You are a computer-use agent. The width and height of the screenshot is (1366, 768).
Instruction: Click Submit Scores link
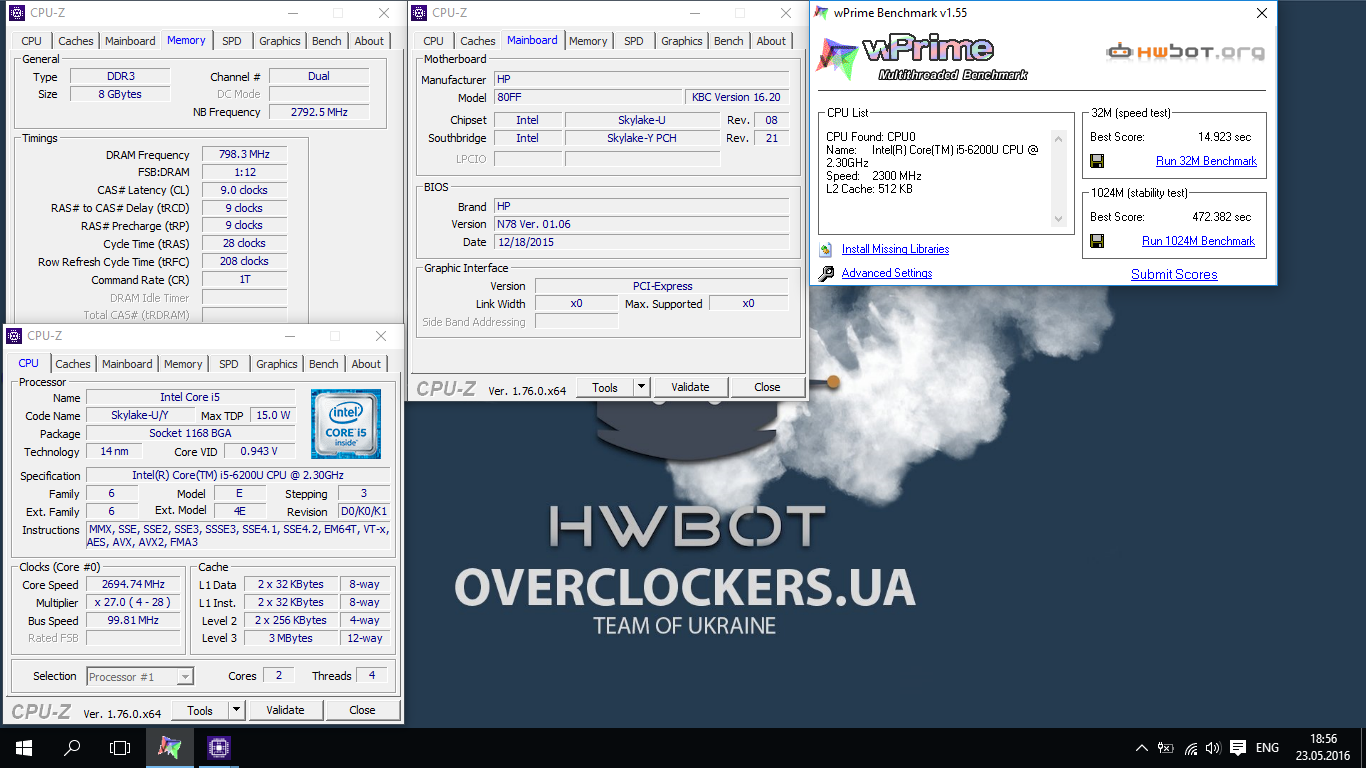(1174, 274)
